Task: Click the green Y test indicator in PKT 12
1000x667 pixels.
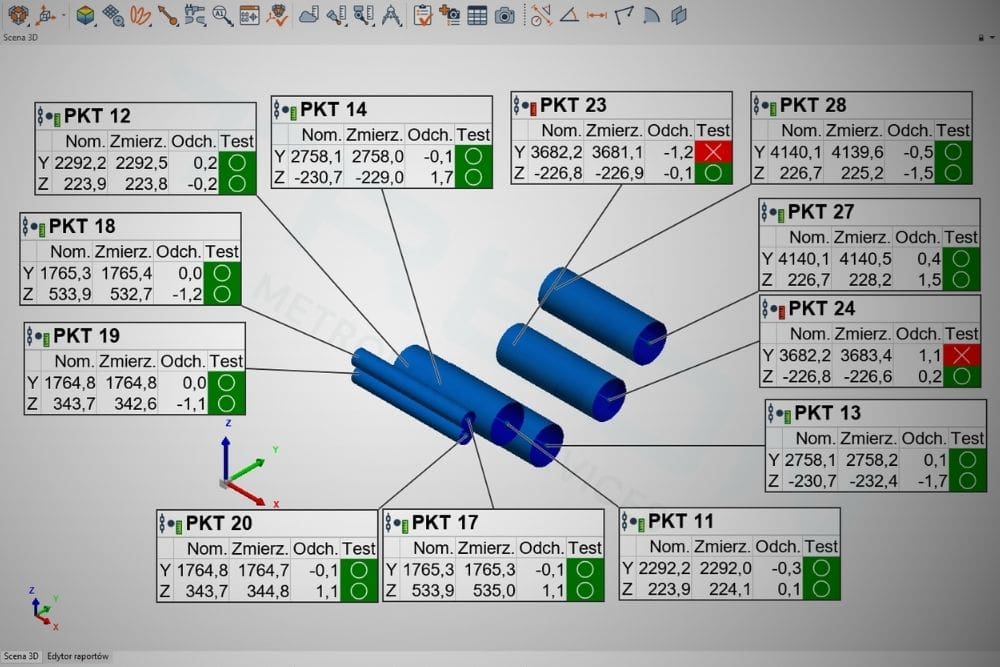Action: [x=238, y=163]
